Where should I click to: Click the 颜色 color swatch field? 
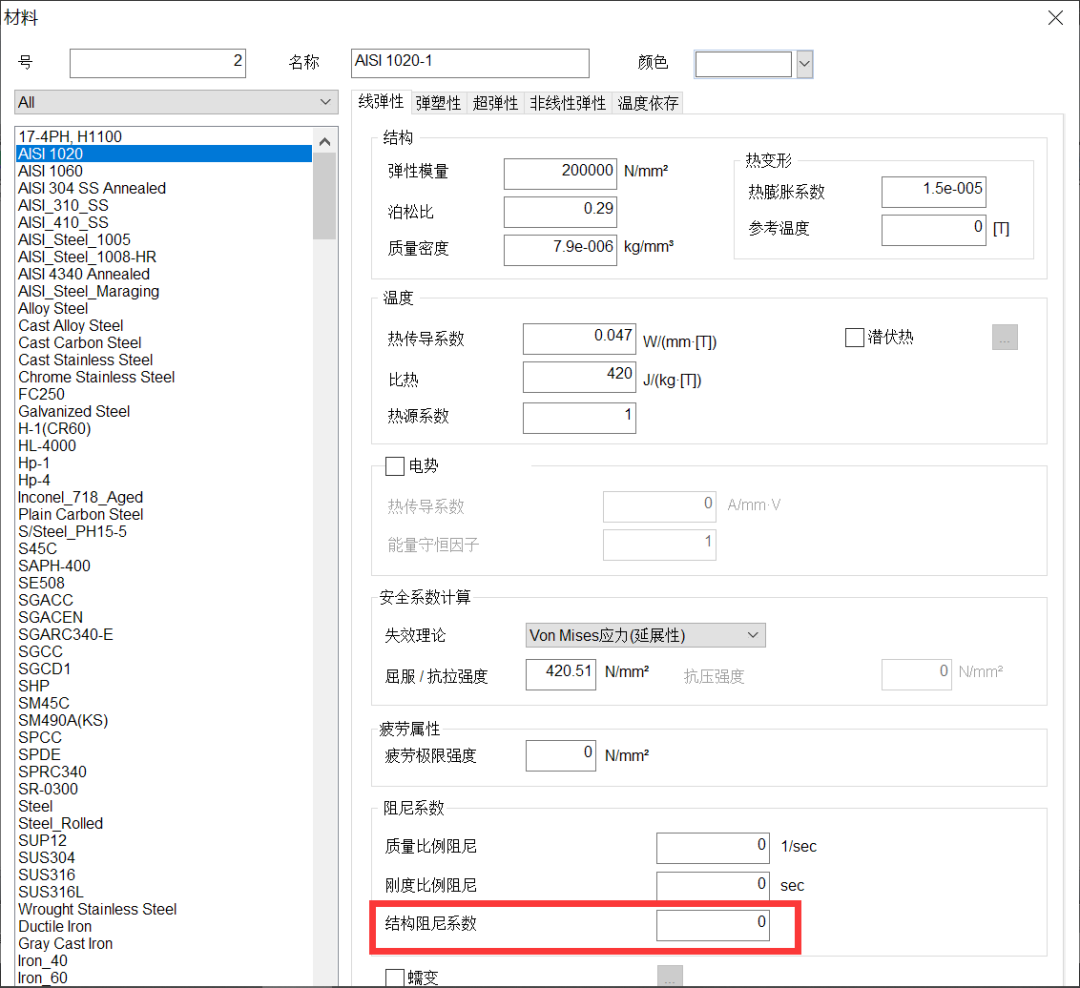[x=743, y=63]
